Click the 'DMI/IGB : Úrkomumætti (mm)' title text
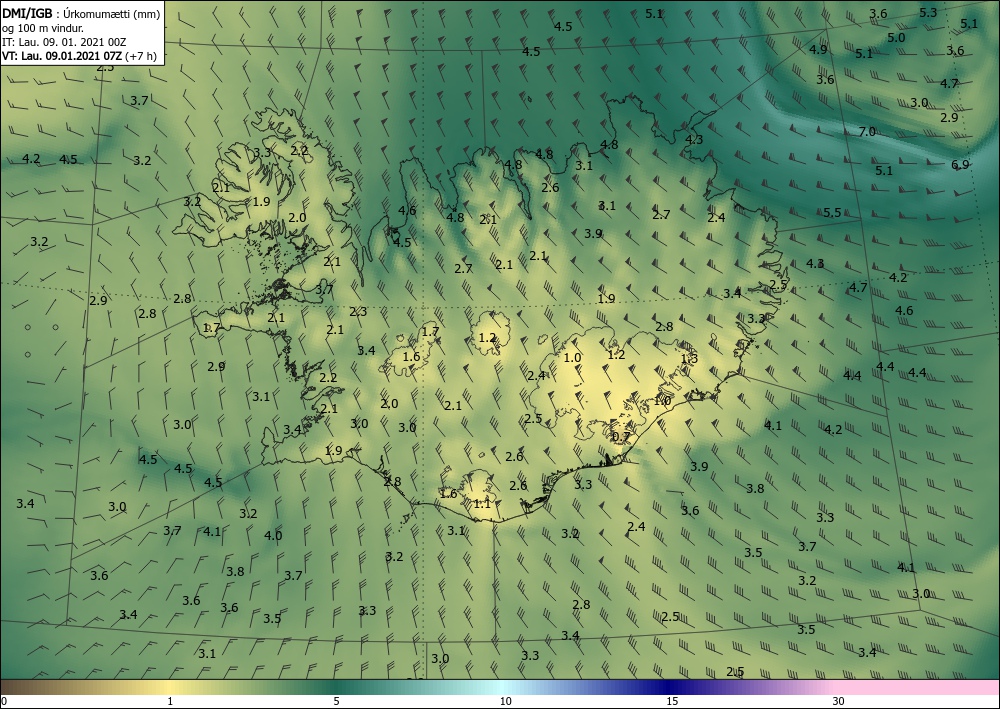Image resolution: width=1000 pixels, height=709 pixels. point(81,13)
